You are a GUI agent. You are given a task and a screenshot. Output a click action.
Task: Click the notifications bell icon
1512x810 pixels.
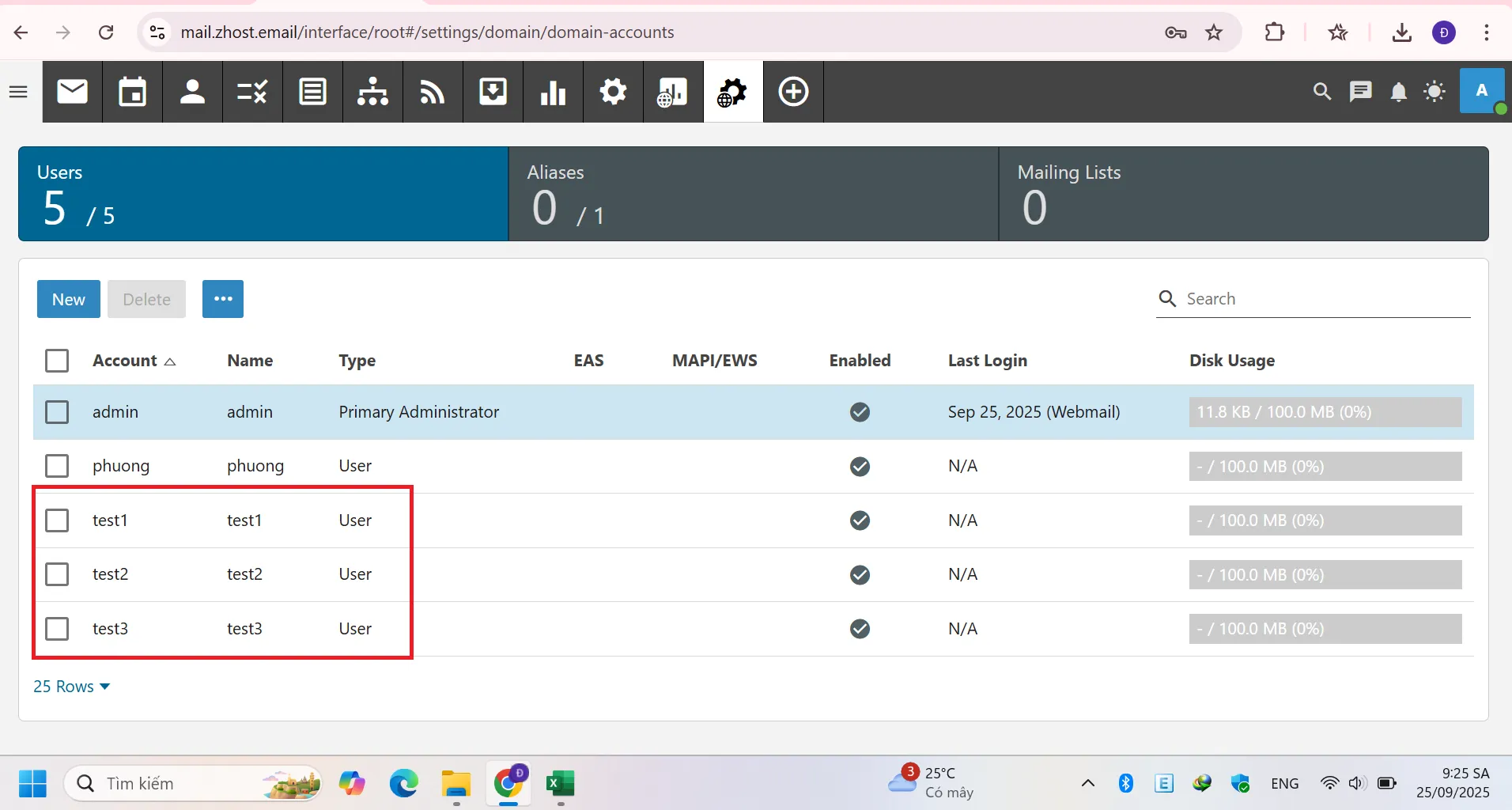coord(1398,92)
